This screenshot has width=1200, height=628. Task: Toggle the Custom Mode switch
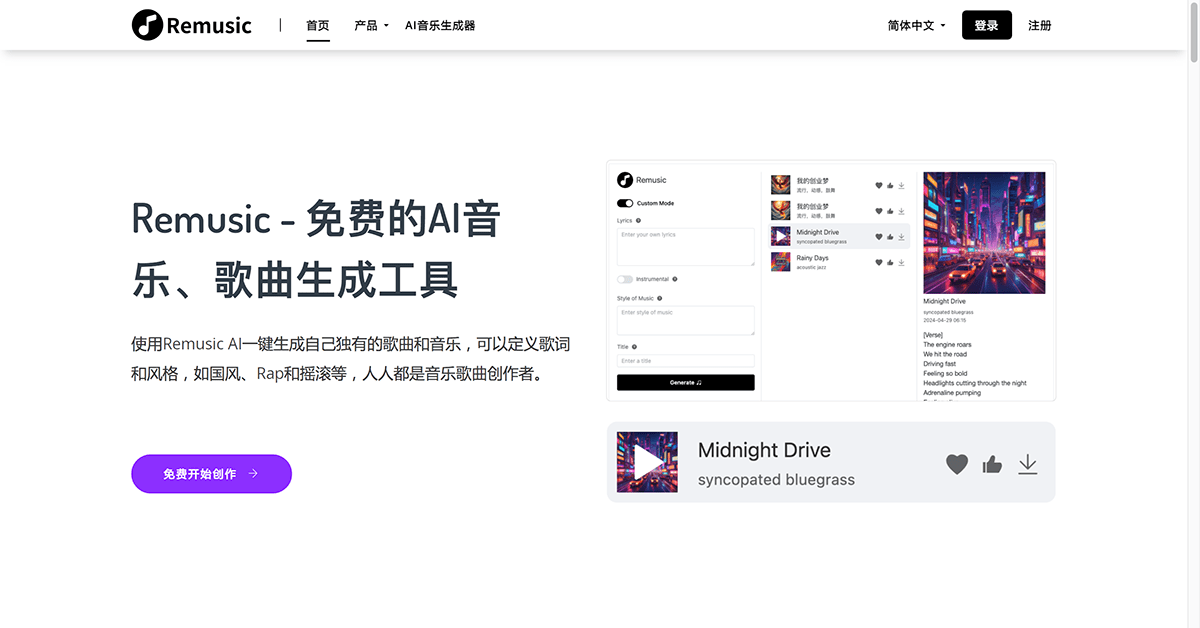(x=625, y=203)
